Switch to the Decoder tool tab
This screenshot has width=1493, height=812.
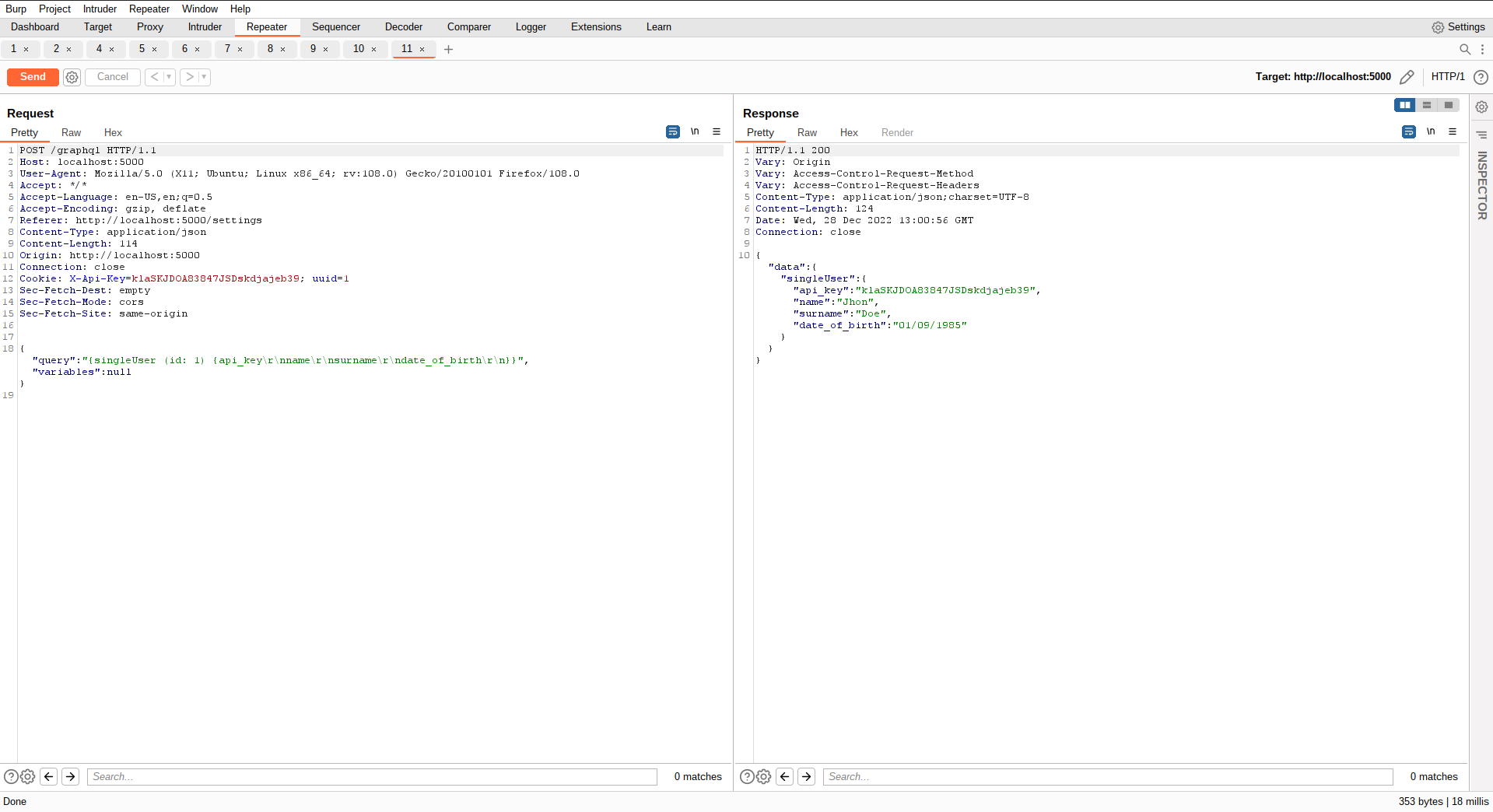click(404, 27)
